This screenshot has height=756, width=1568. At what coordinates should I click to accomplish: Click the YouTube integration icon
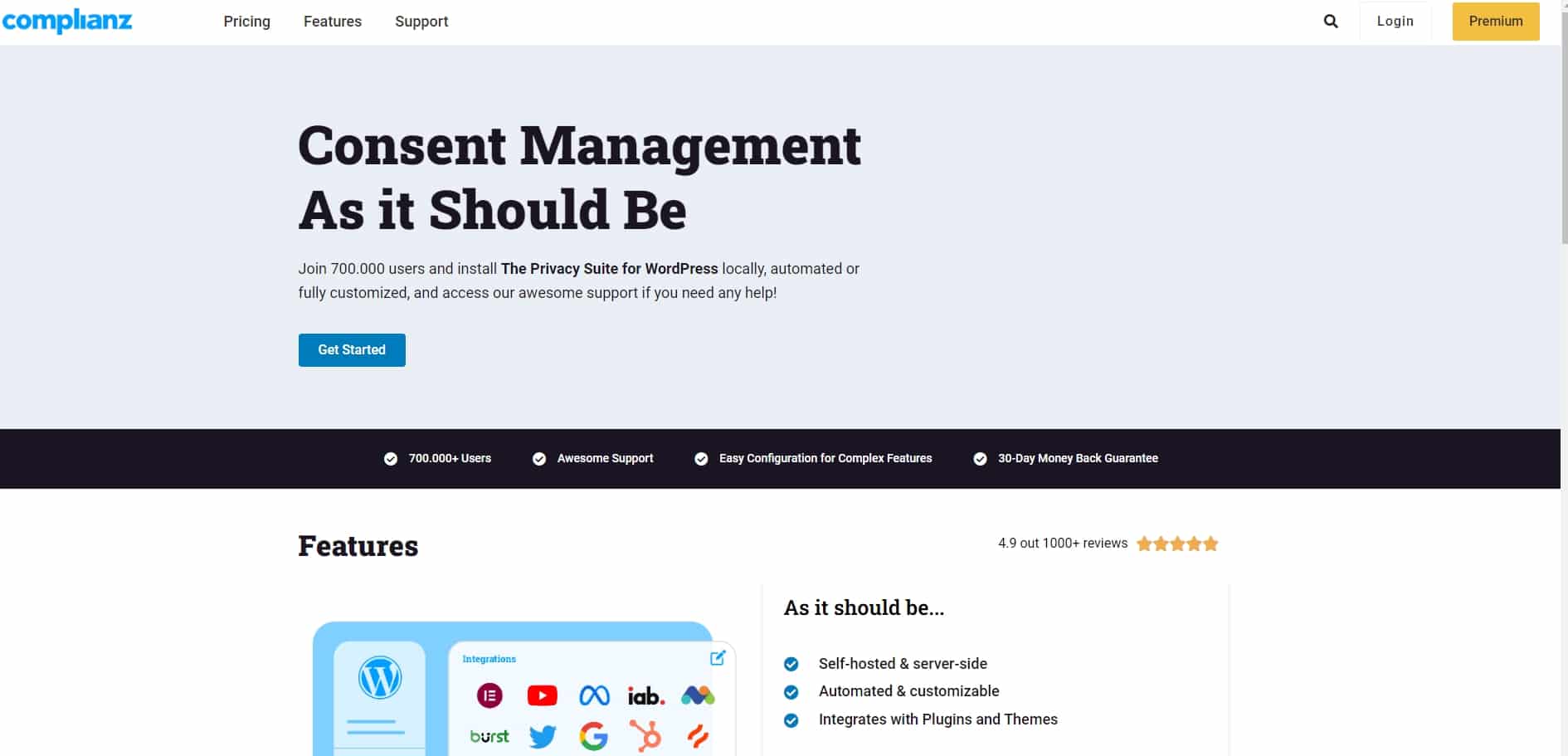coord(542,695)
